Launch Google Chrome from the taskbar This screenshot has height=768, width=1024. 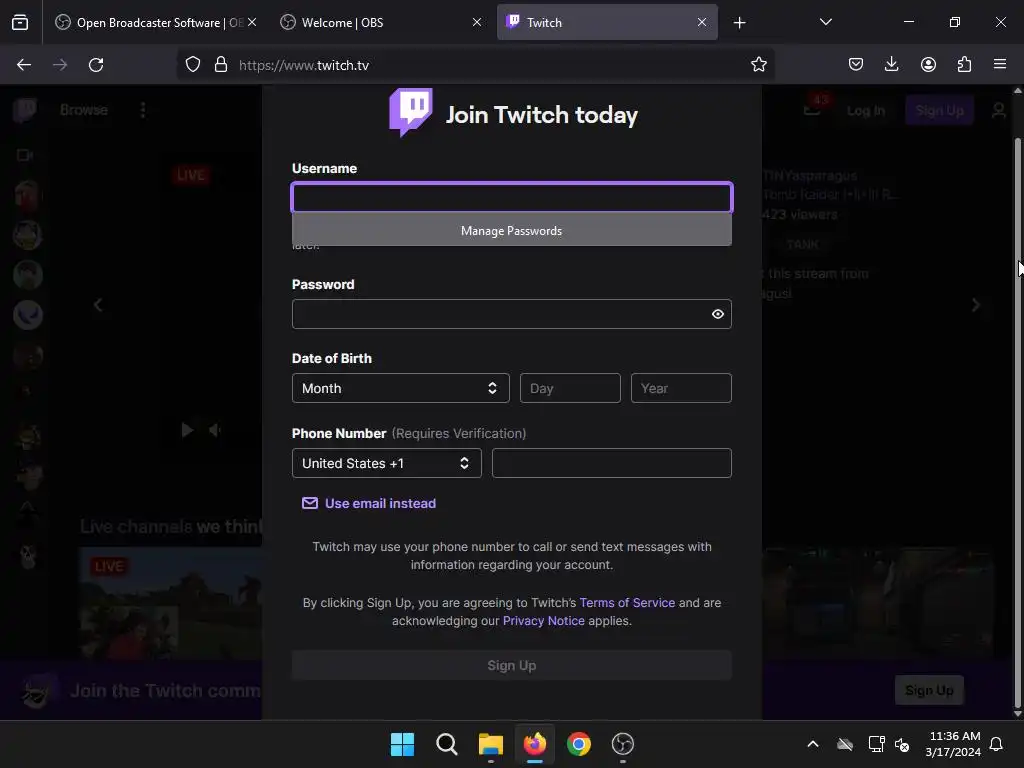(x=579, y=744)
